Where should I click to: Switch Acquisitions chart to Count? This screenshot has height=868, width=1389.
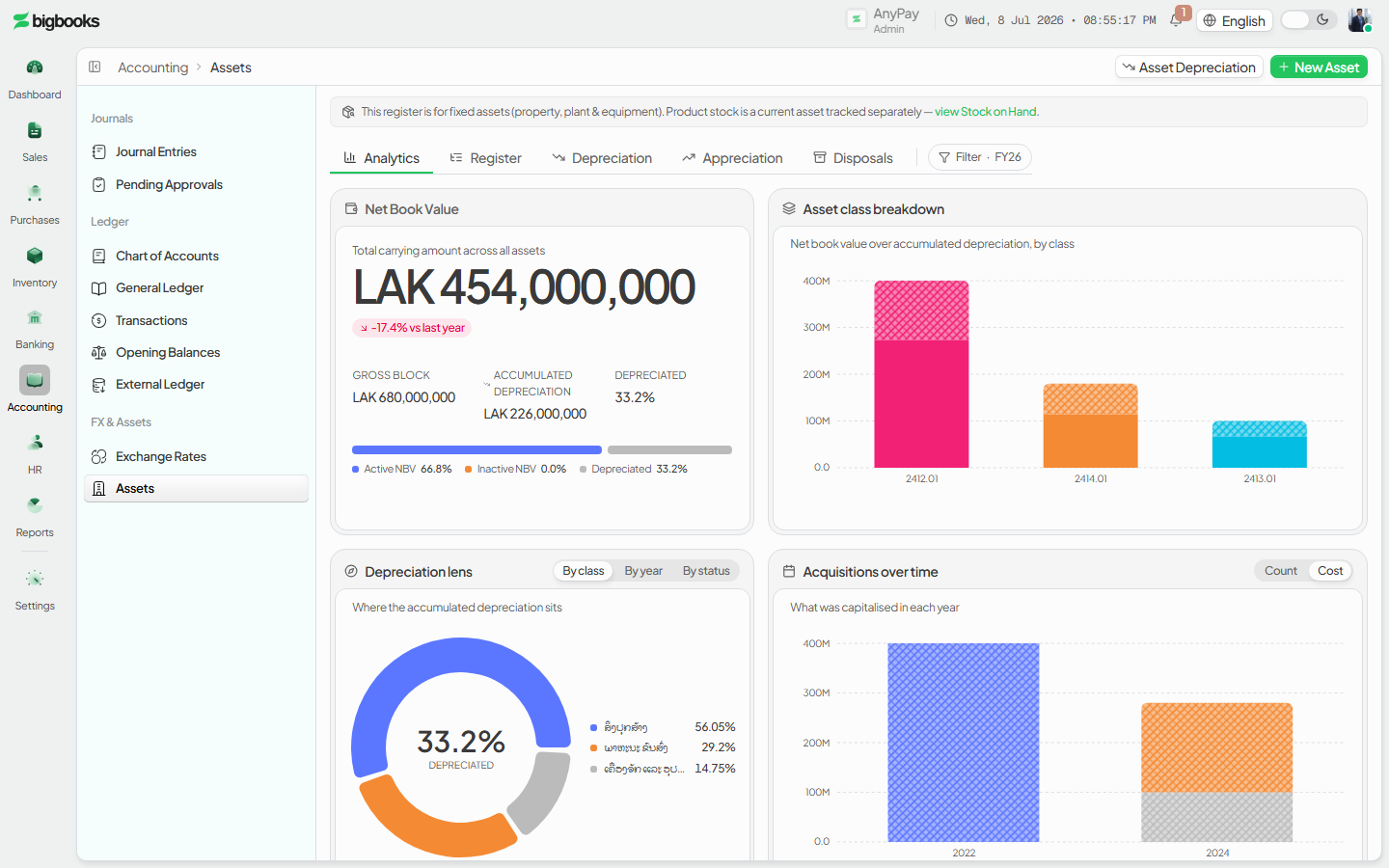[x=1281, y=571]
